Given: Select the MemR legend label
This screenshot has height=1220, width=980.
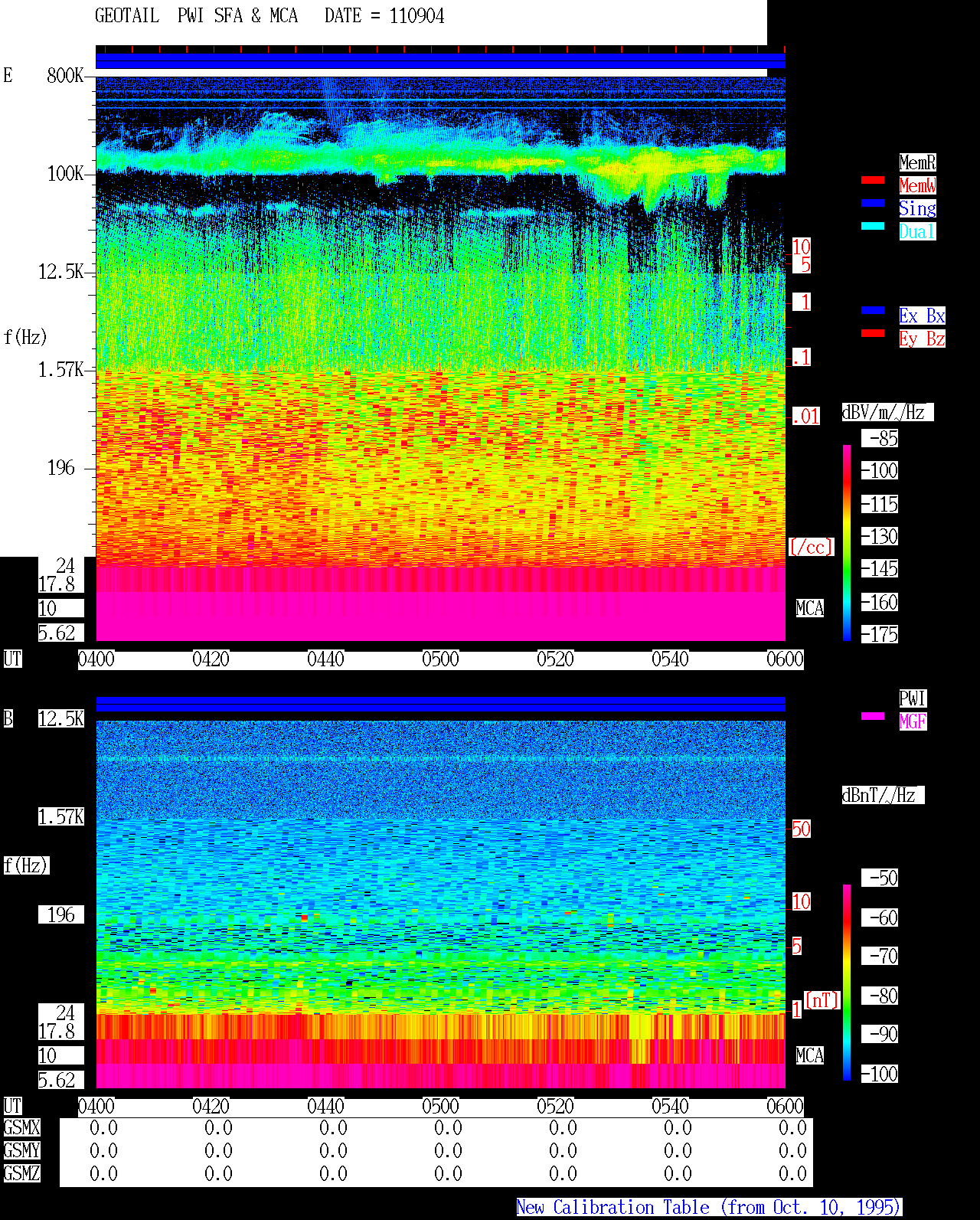Looking at the screenshot, I should (917, 162).
